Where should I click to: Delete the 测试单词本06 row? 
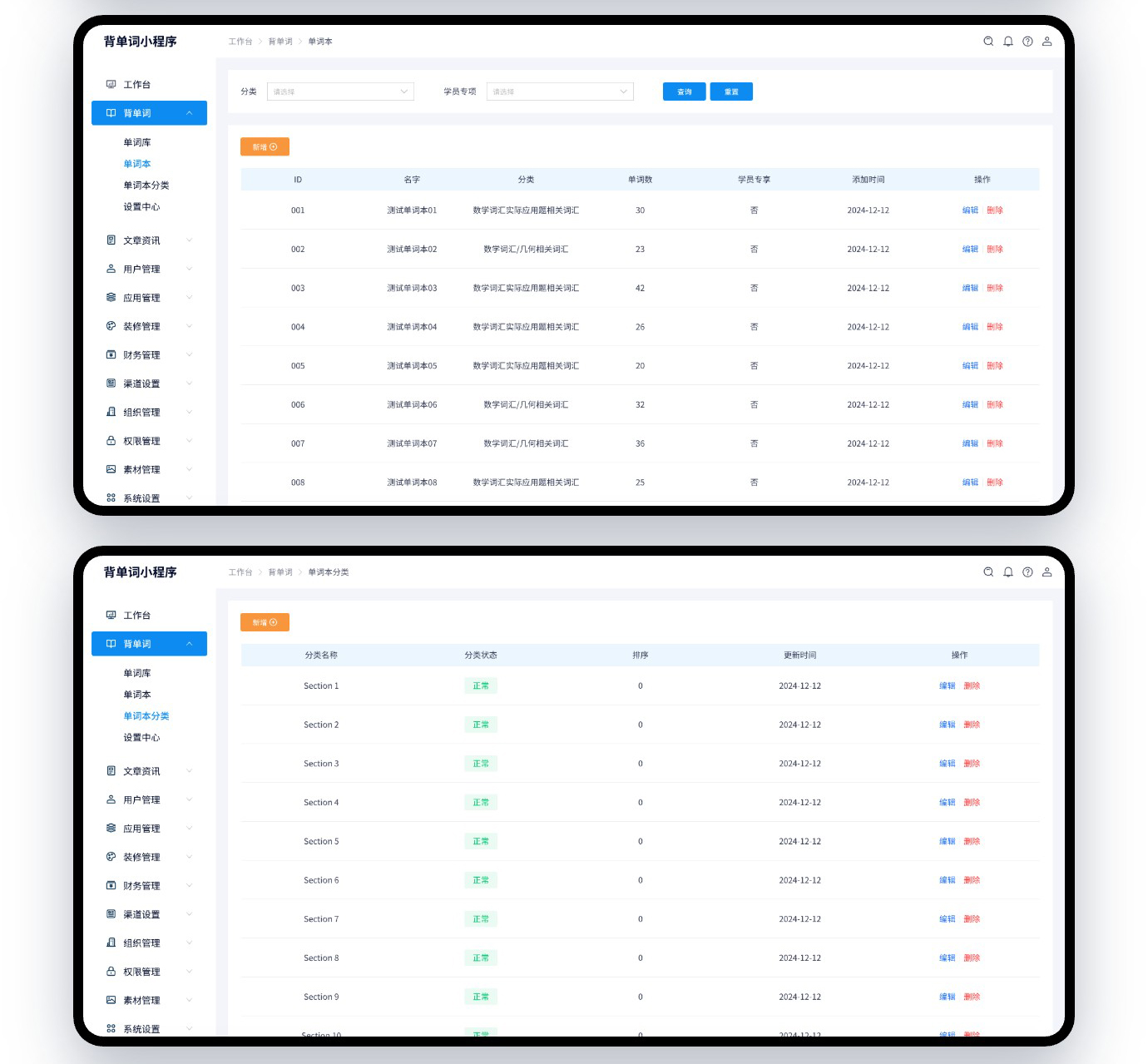[x=995, y=404]
